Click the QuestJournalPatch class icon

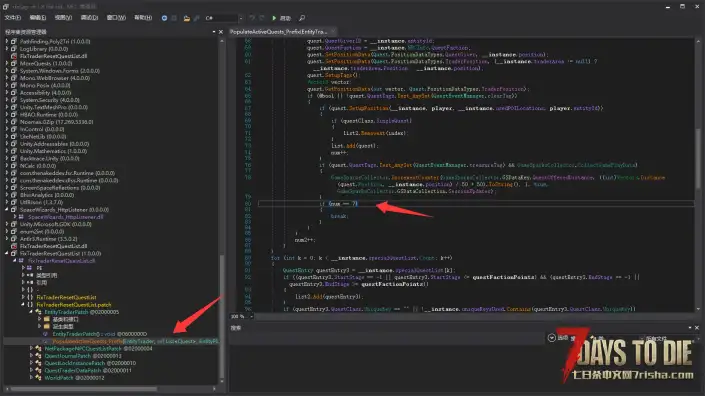pyautogui.click(x=38, y=356)
